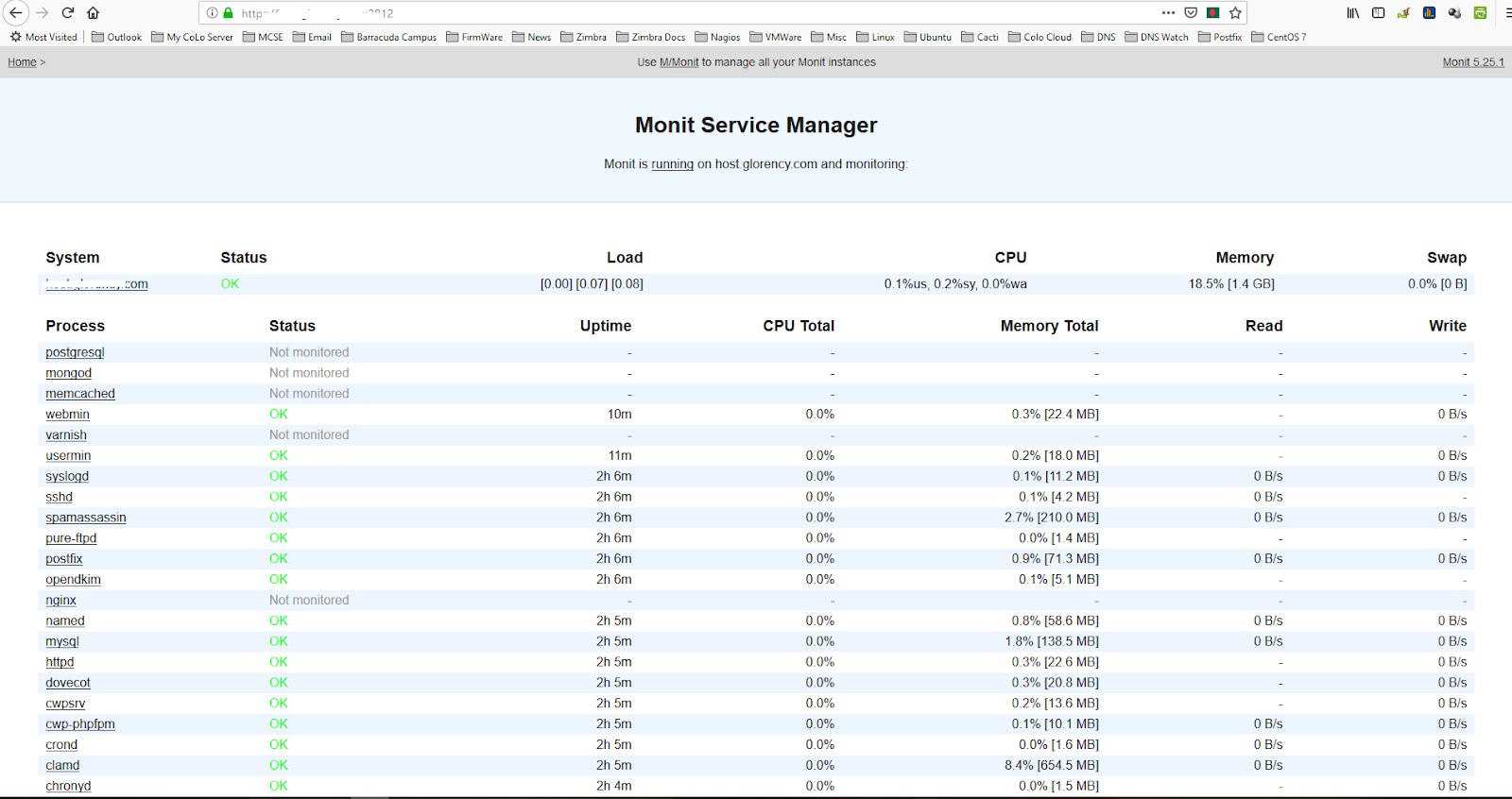Viewport: 1512px width, 799px height.
Task: View spamassassin process details
Action: coord(86,518)
